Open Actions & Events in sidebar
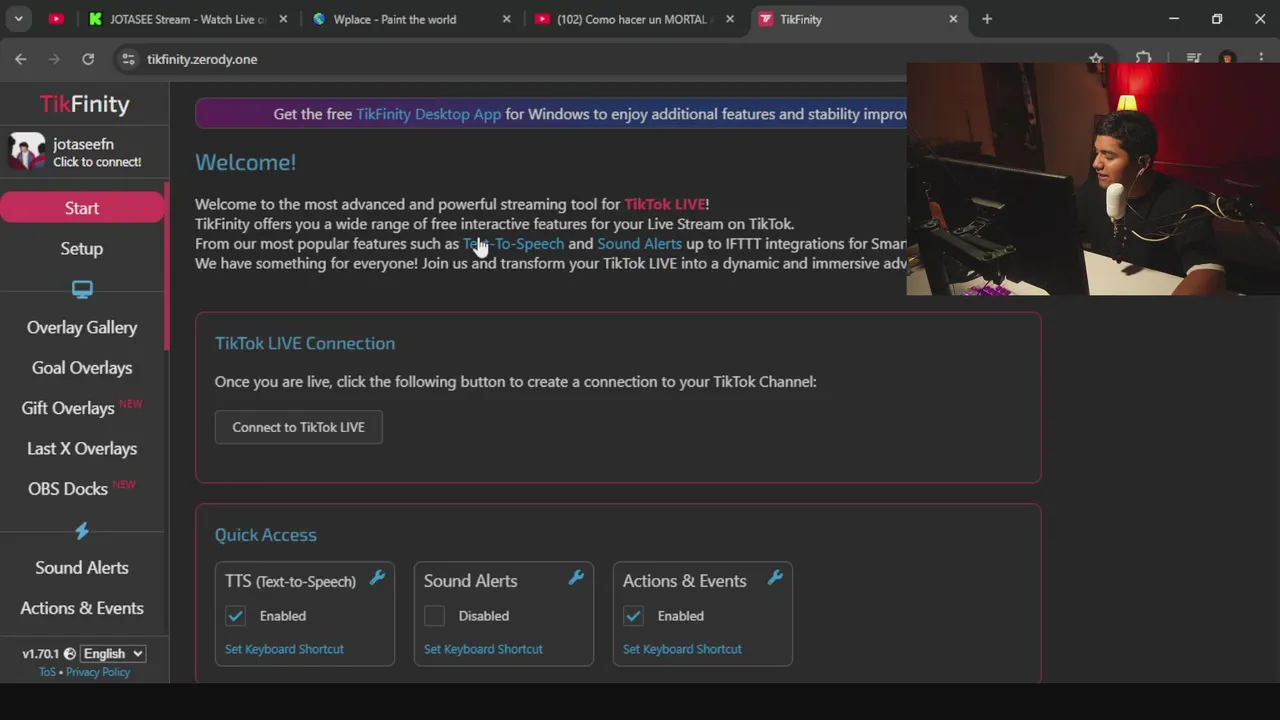Image resolution: width=1280 pixels, height=720 pixels. pyautogui.click(x=82, y=608)
